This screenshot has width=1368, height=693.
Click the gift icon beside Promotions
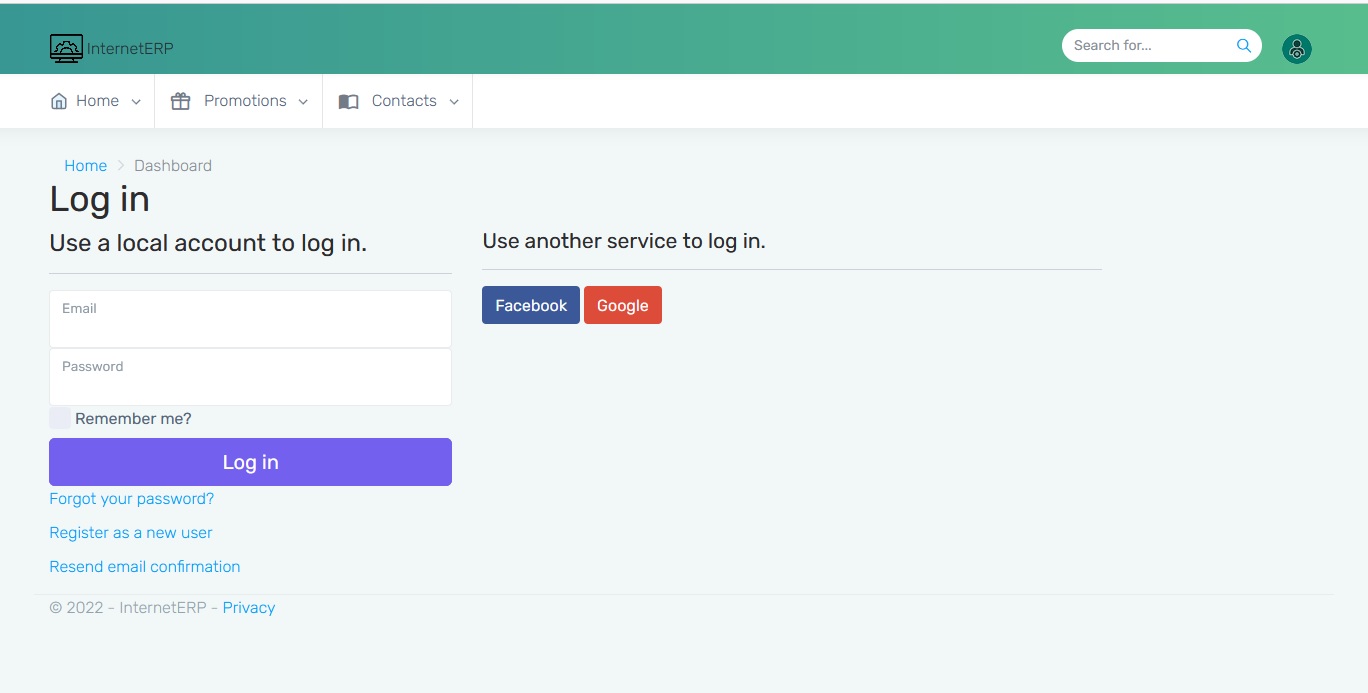click(x=180, y=101)
